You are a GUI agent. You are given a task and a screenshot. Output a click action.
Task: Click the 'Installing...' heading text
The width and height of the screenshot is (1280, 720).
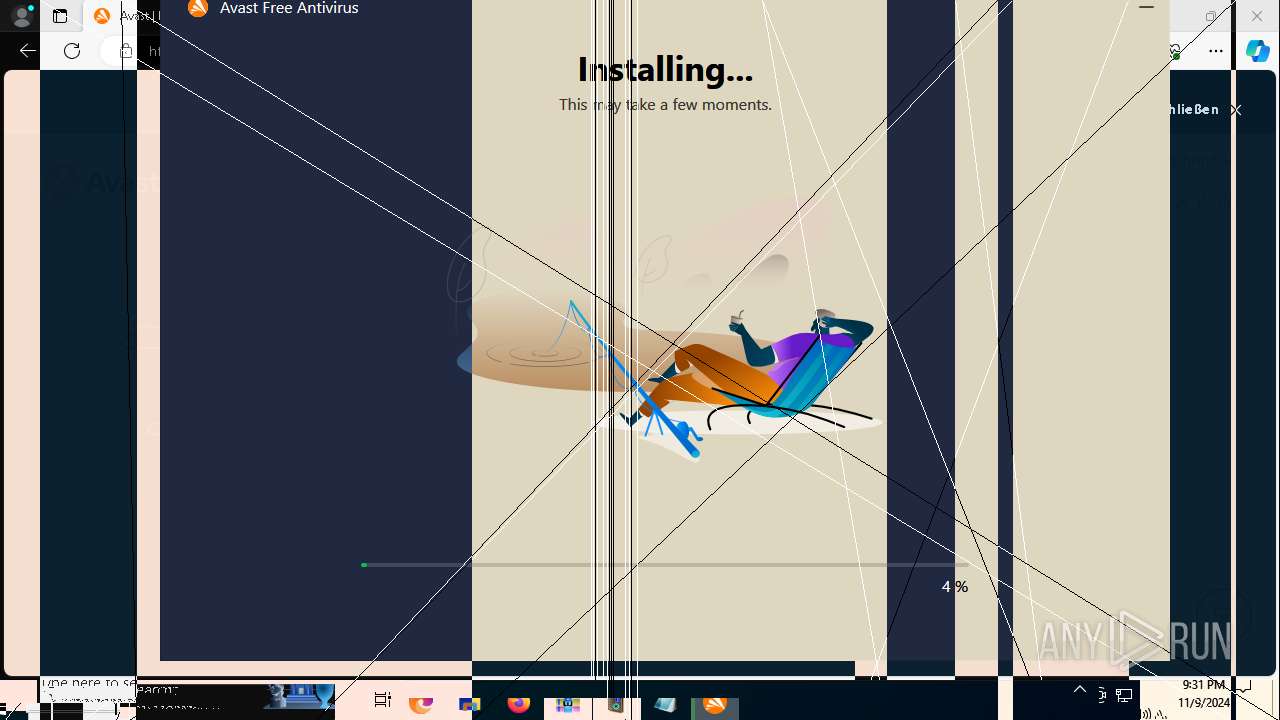(x=665, y=69)
